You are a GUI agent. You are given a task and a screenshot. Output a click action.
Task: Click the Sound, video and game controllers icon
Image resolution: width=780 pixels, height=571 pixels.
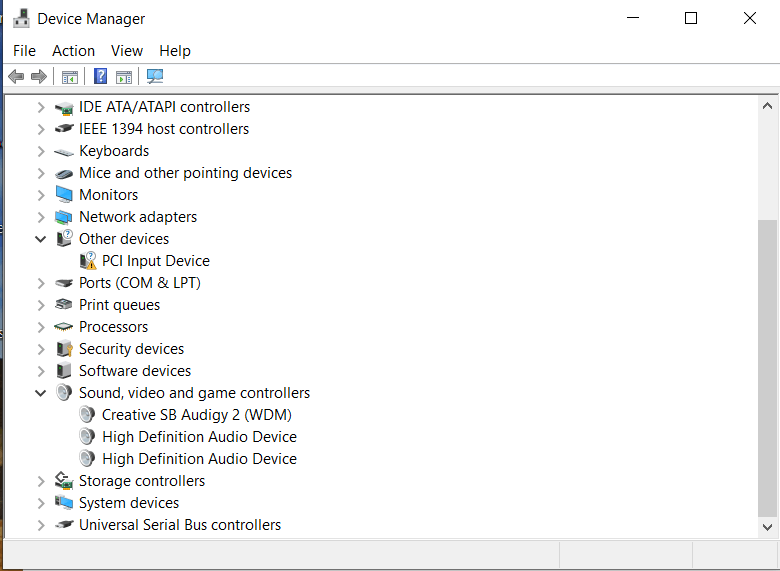[x=64, y=392]
